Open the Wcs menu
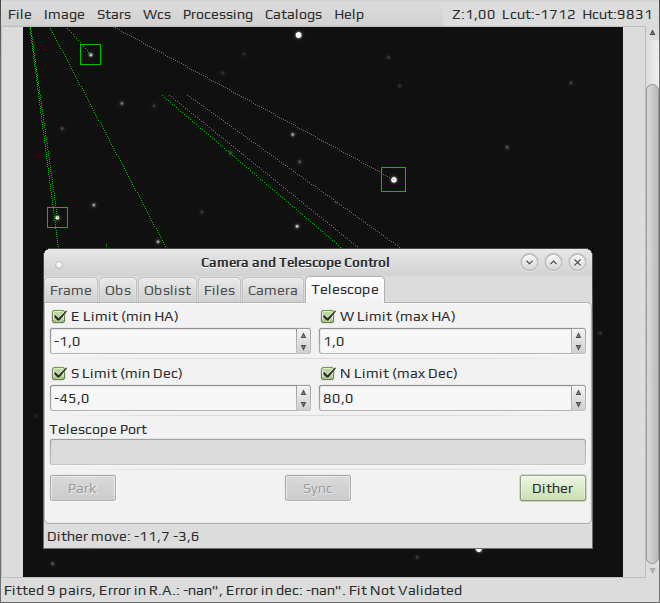The height and width of the screenshot is (603, 660). click(157, 14)
